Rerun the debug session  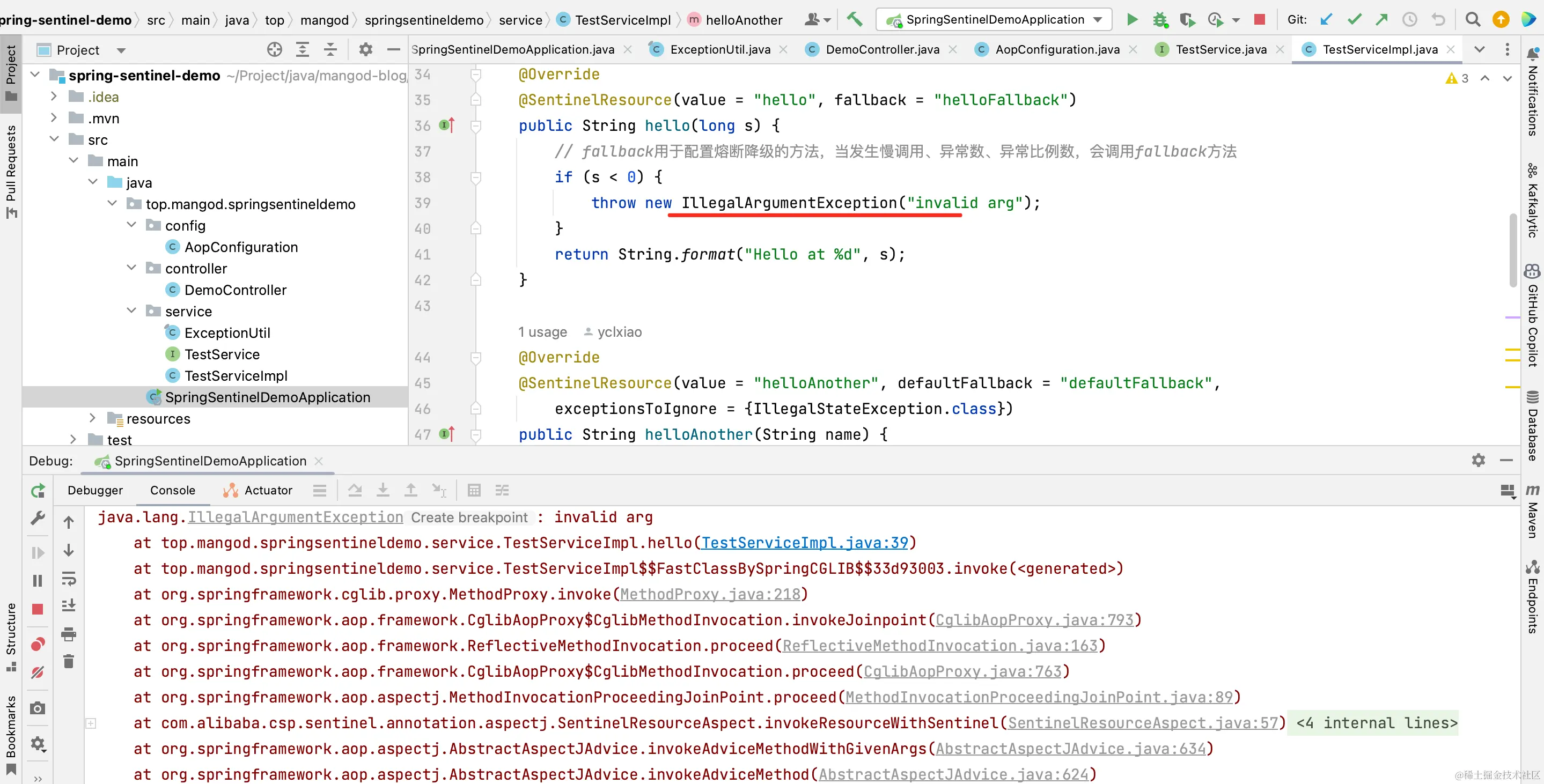pyautogui.click(x=38, y=491)
